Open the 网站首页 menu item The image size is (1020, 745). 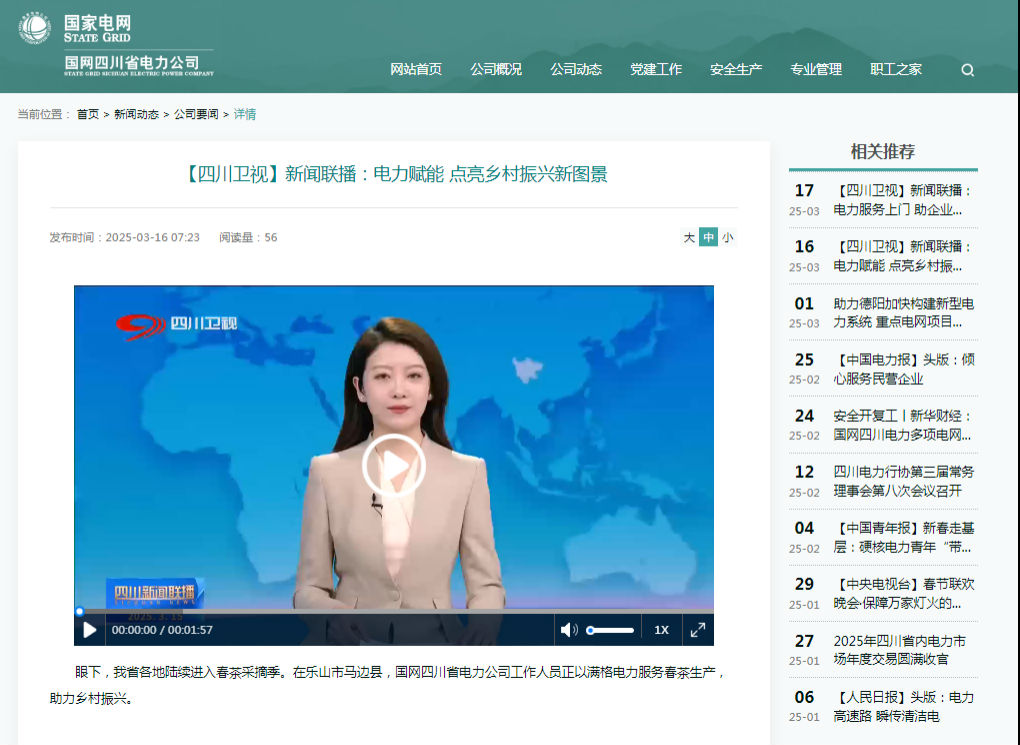pyautogui.click(x=416, y=69)
